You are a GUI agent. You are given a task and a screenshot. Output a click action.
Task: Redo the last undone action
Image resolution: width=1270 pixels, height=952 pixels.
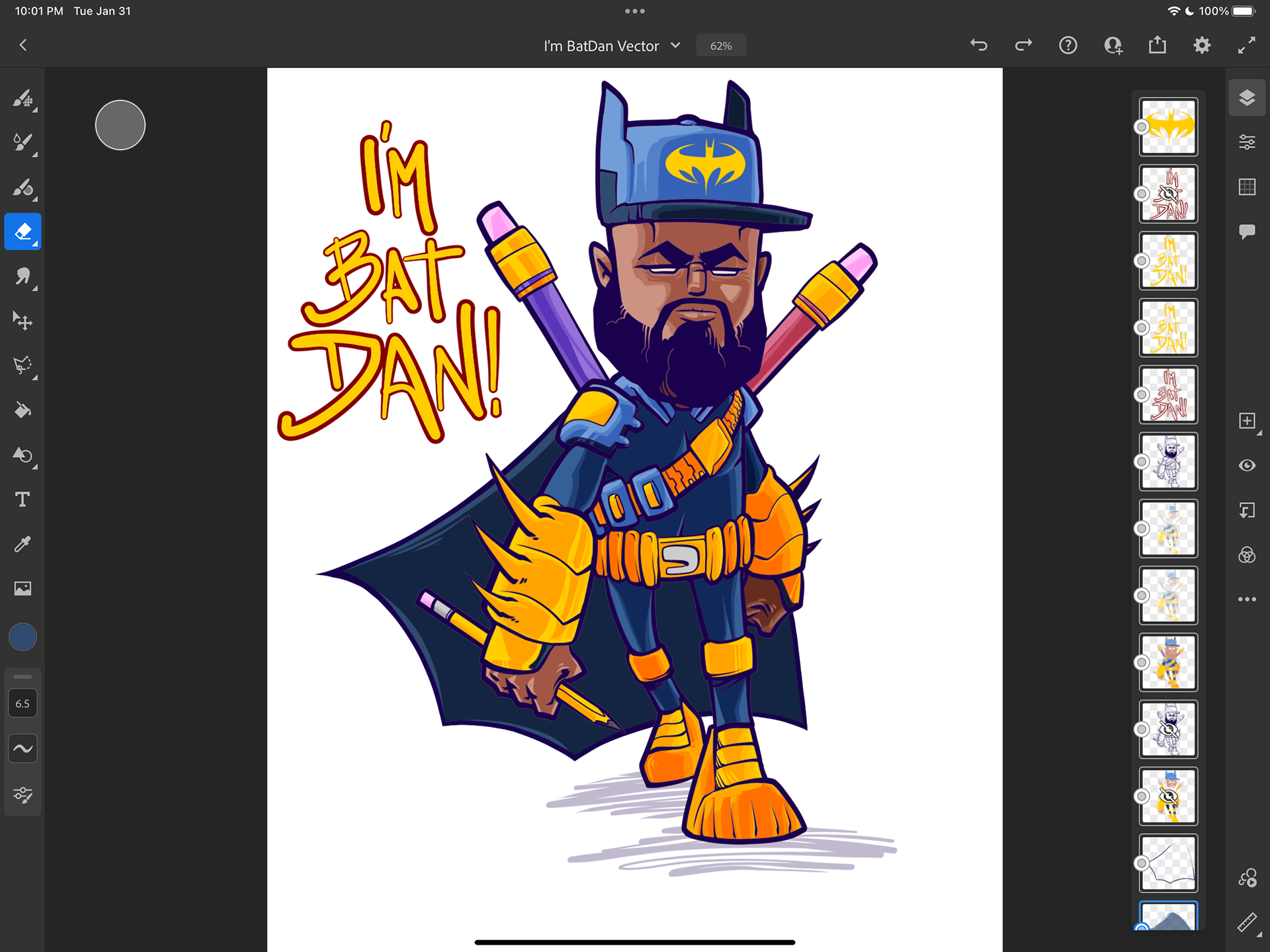(1023, 45)
